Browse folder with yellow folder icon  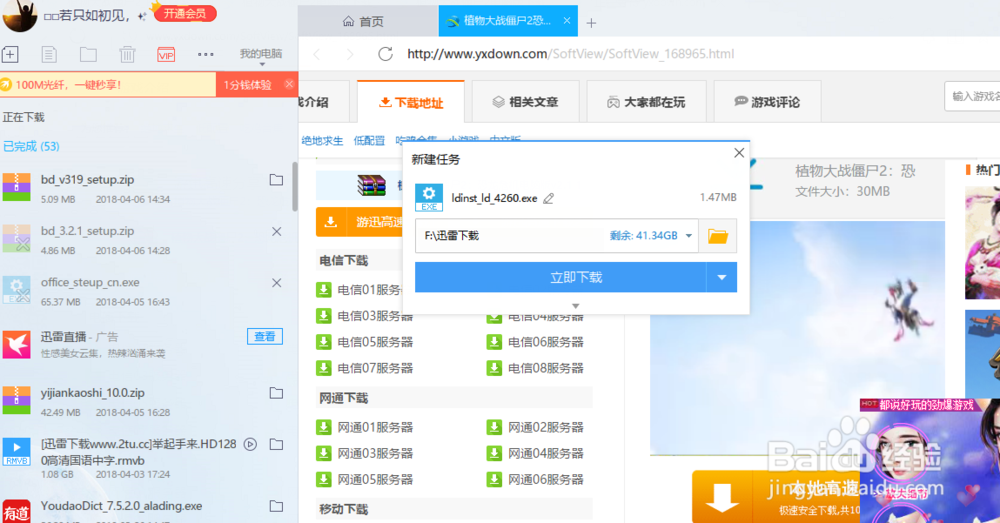pos(718,237)
